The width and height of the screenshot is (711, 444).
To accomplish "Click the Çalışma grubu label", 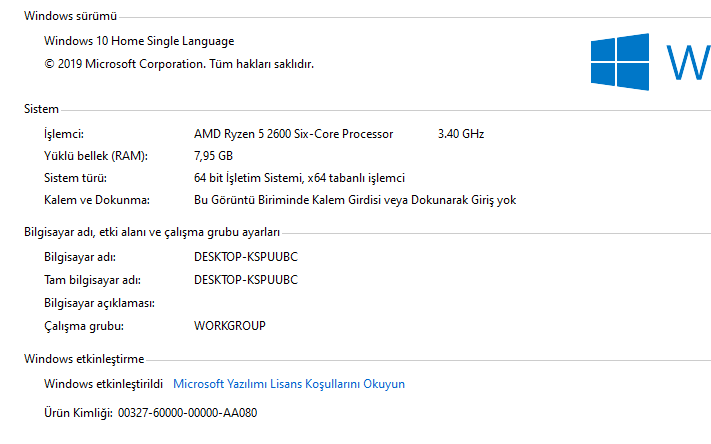I will (83, 326).
